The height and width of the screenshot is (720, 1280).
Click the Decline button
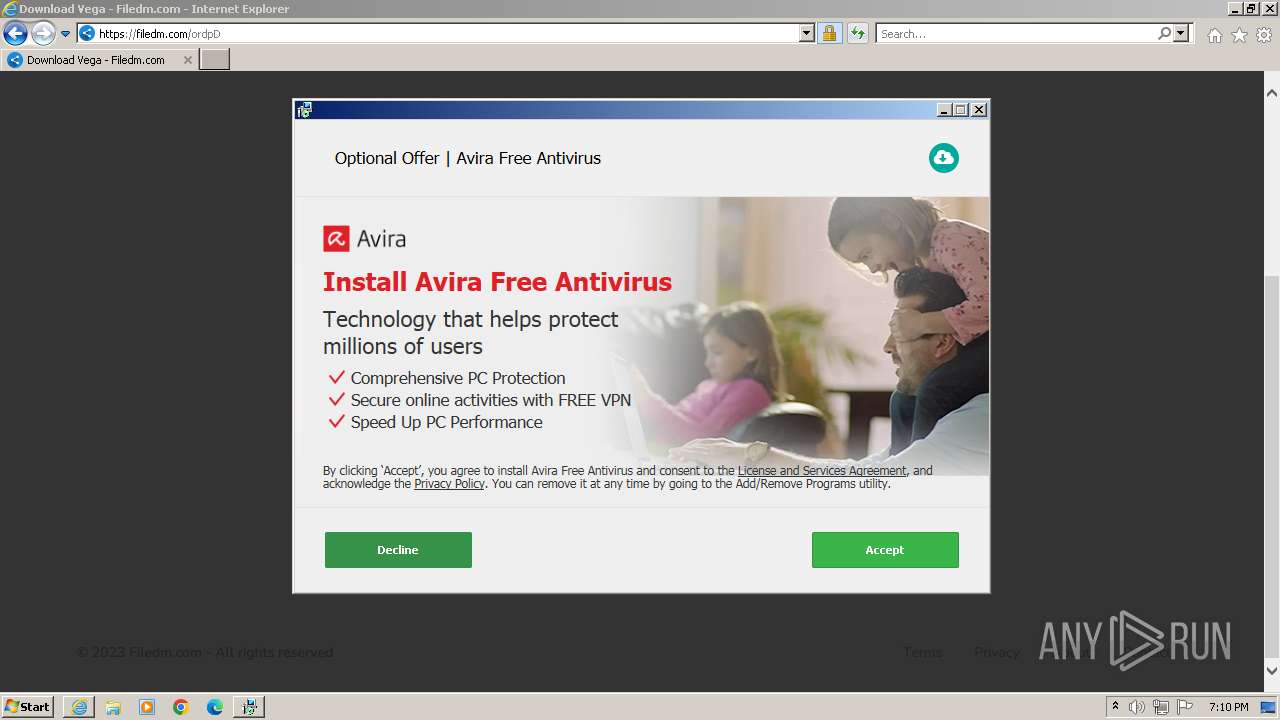(x=398, y=550)
